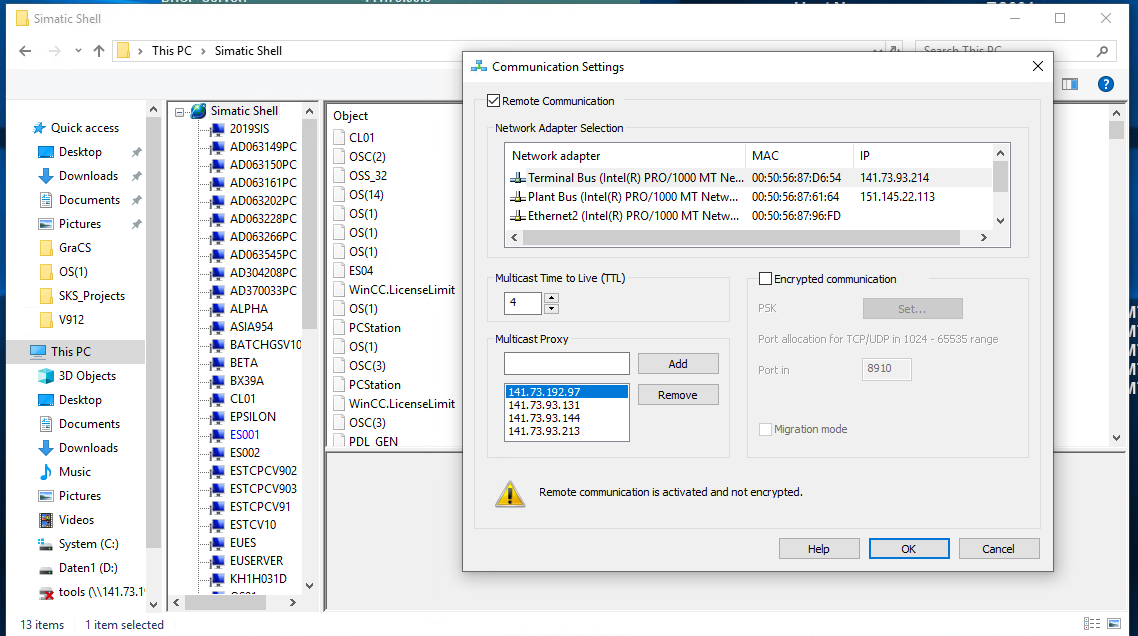Open Help for Communication Settings
The height and width of the screenshot is (636, 1138).
819,549
